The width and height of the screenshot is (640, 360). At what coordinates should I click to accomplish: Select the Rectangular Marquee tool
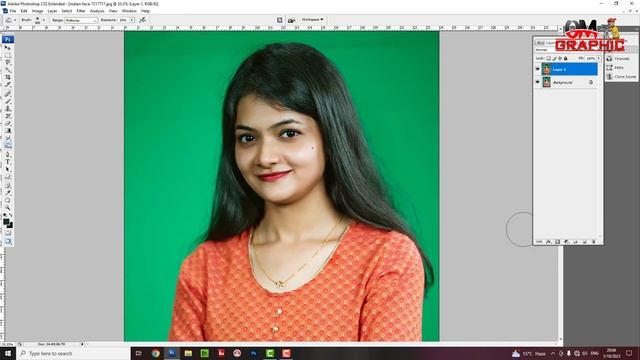point(8,55)
